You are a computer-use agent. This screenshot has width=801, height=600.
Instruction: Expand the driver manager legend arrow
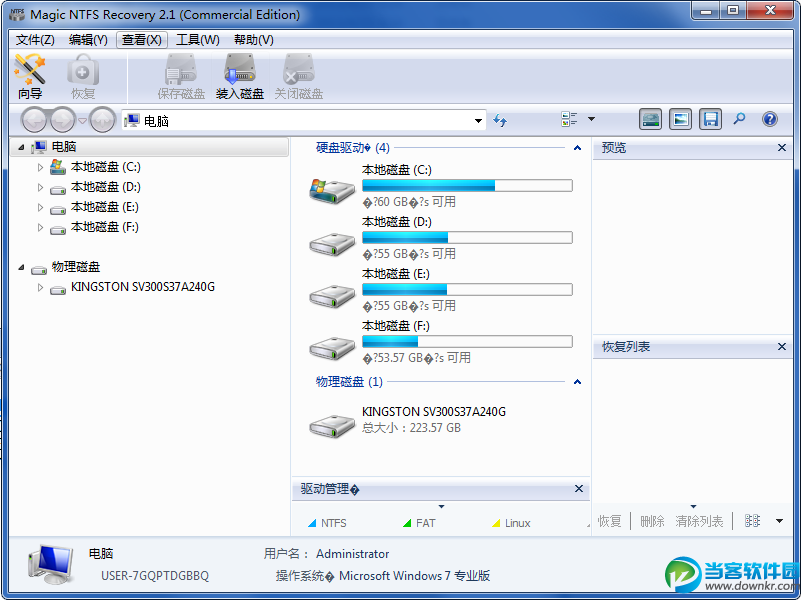[x=441, y=507]
